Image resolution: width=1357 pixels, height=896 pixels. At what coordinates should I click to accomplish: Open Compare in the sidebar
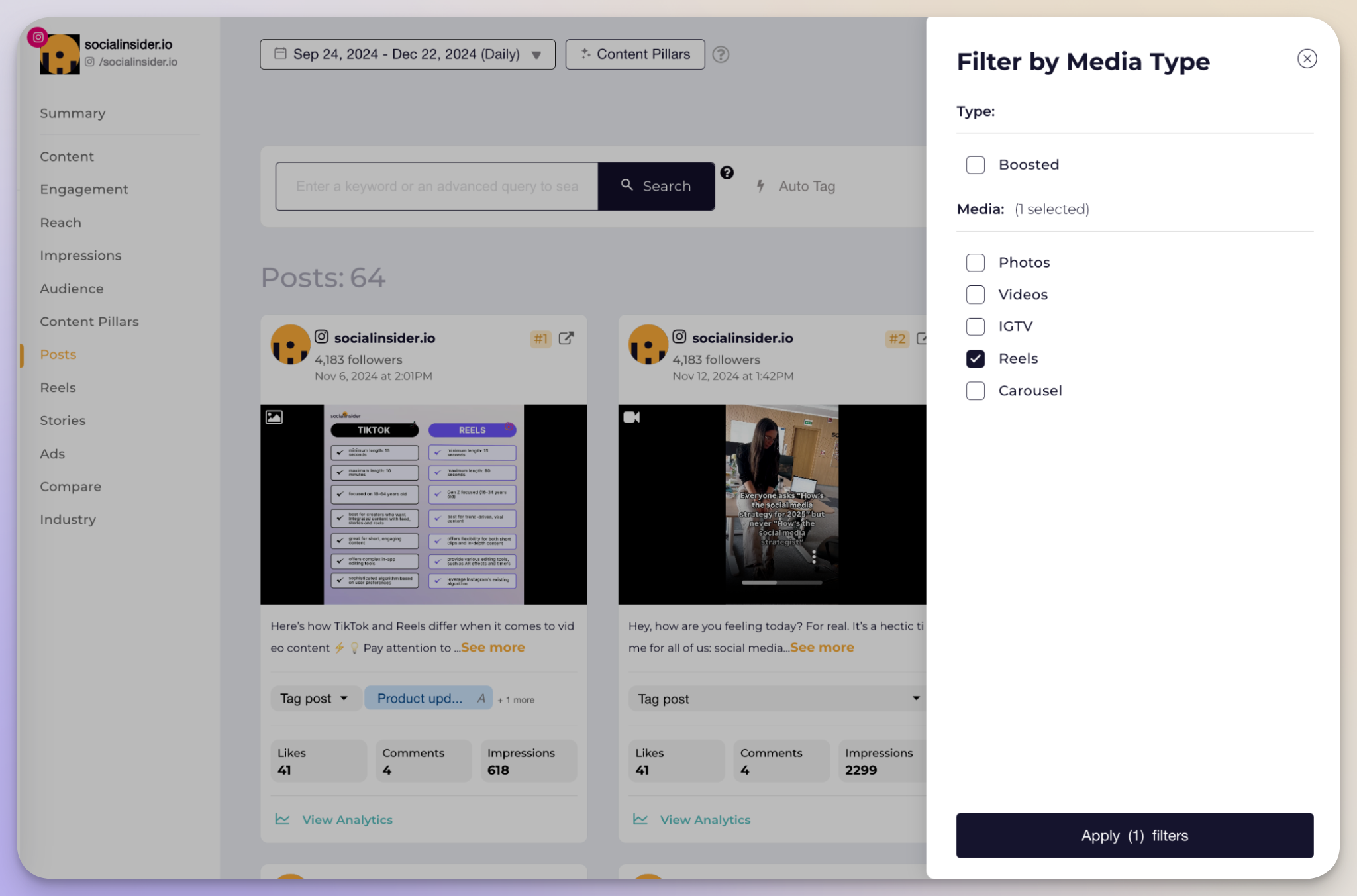click(70, 487)
